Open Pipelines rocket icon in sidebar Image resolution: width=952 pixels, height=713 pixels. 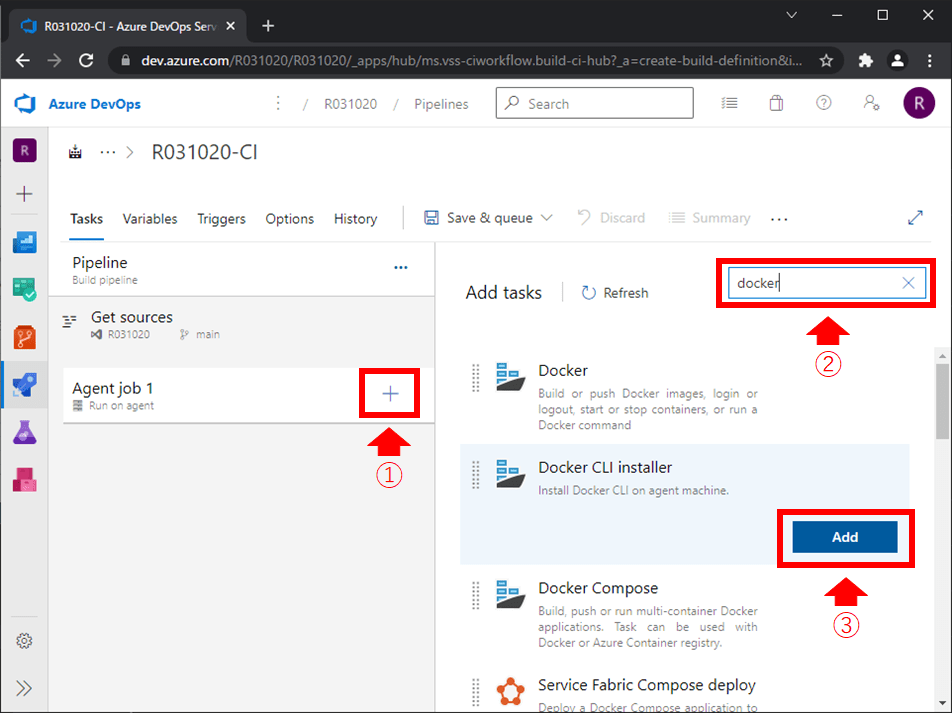24,384
